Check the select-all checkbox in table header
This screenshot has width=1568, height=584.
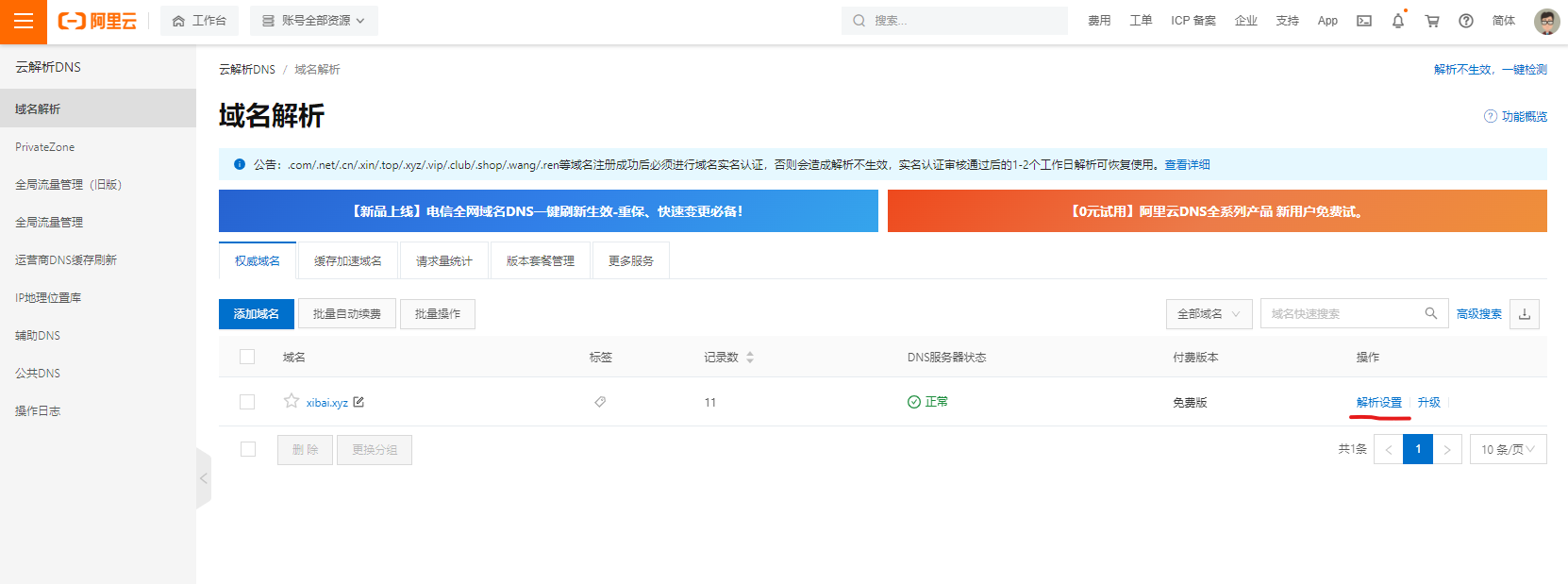pyautogui.click(x=247, y=357)
